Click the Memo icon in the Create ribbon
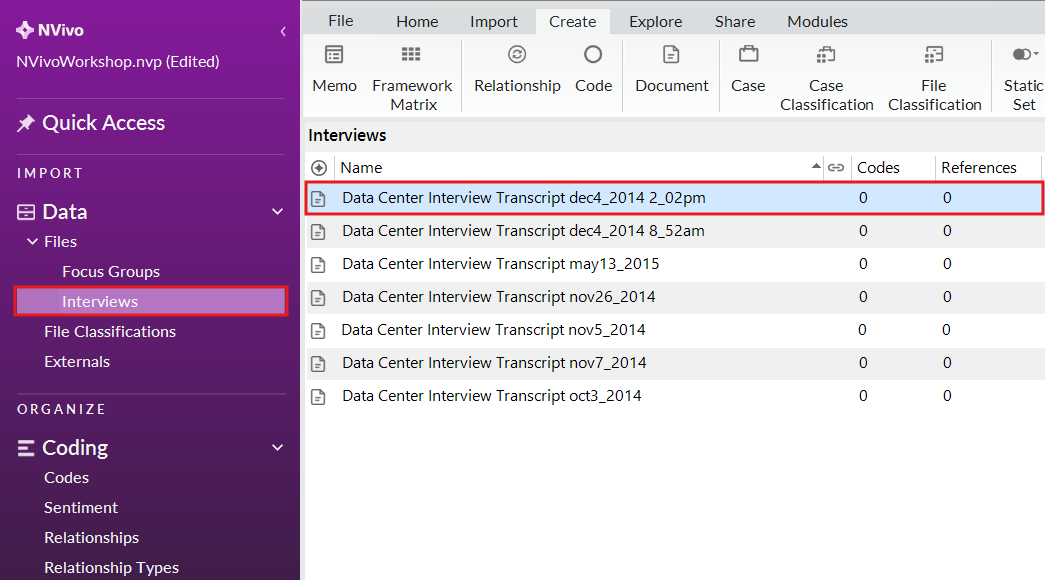Viewport: 1045px width, 580px height. coord(334,55)
